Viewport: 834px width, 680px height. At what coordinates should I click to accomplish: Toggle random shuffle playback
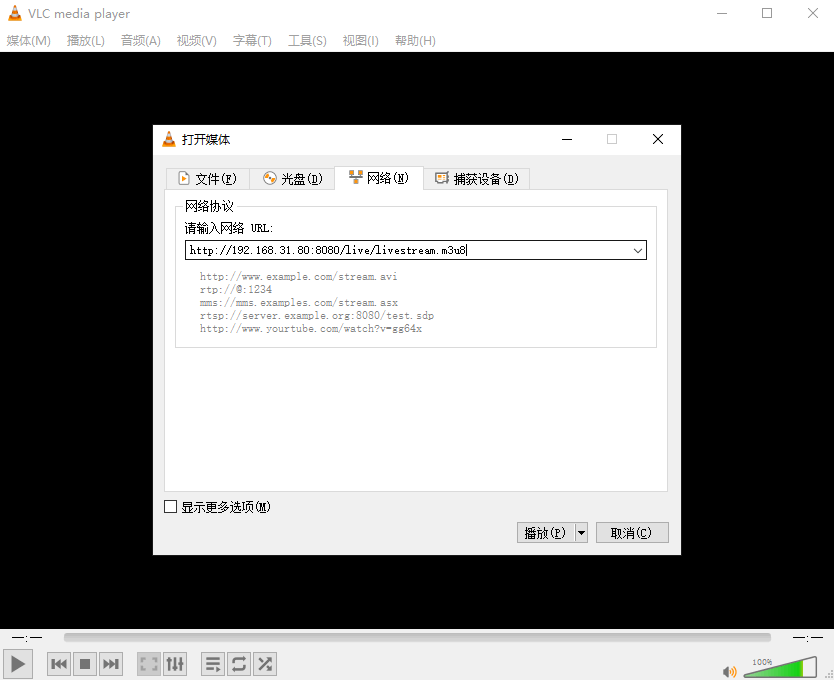click(265, 664)
